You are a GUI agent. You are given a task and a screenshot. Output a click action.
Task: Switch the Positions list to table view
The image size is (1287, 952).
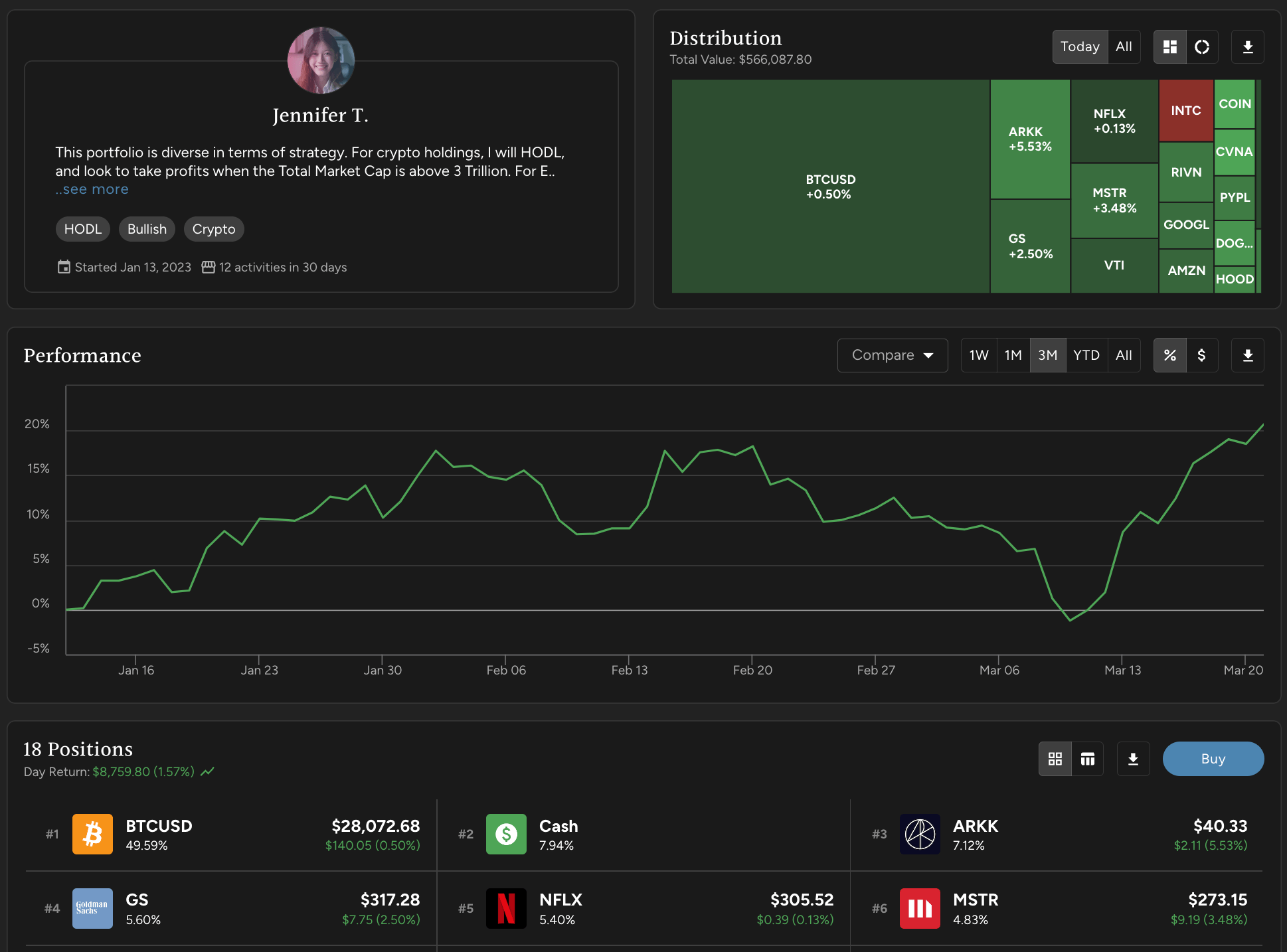click(x=1087, y=759)
